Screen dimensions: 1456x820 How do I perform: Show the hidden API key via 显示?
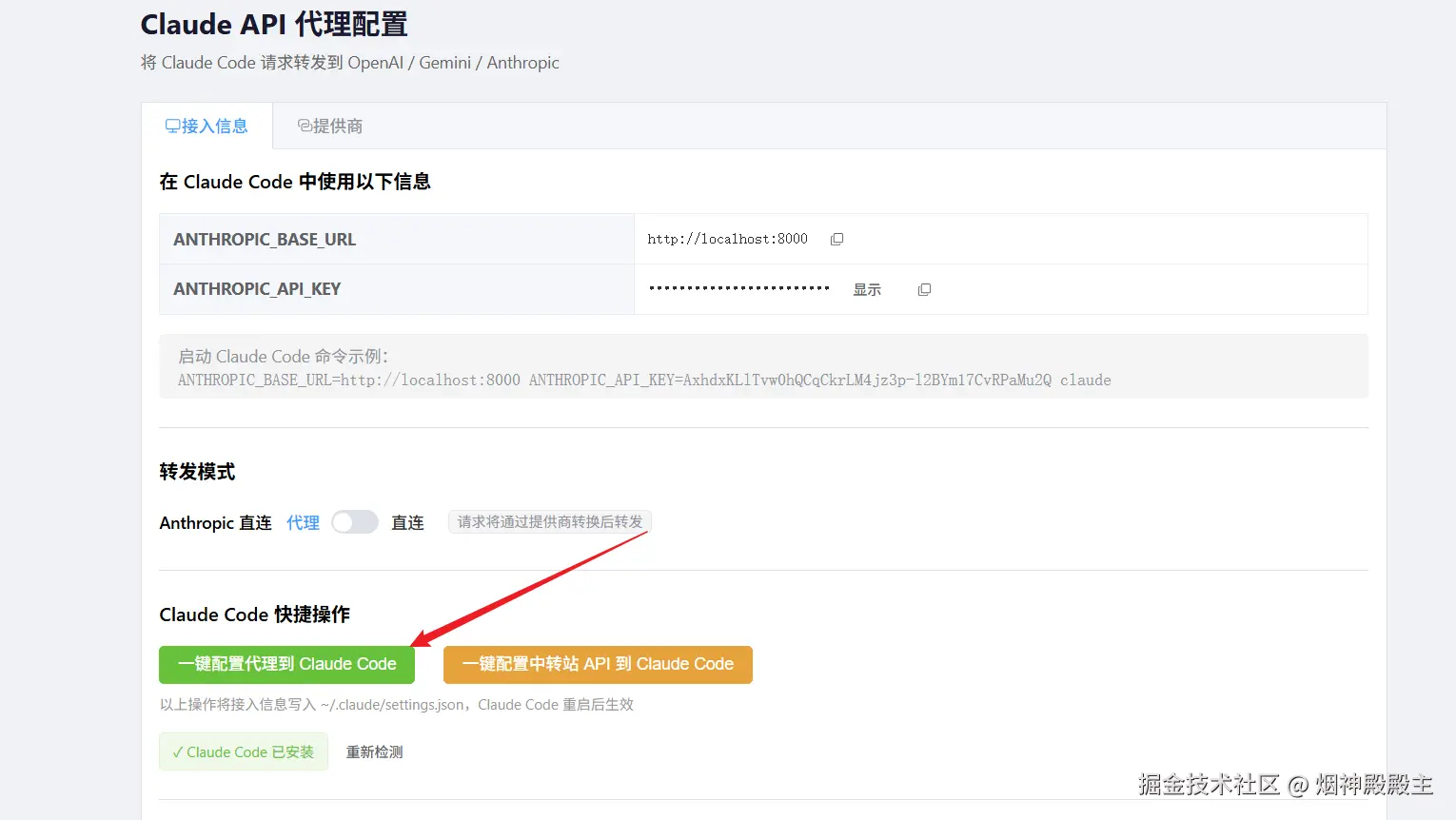click(x=867, y=289)
